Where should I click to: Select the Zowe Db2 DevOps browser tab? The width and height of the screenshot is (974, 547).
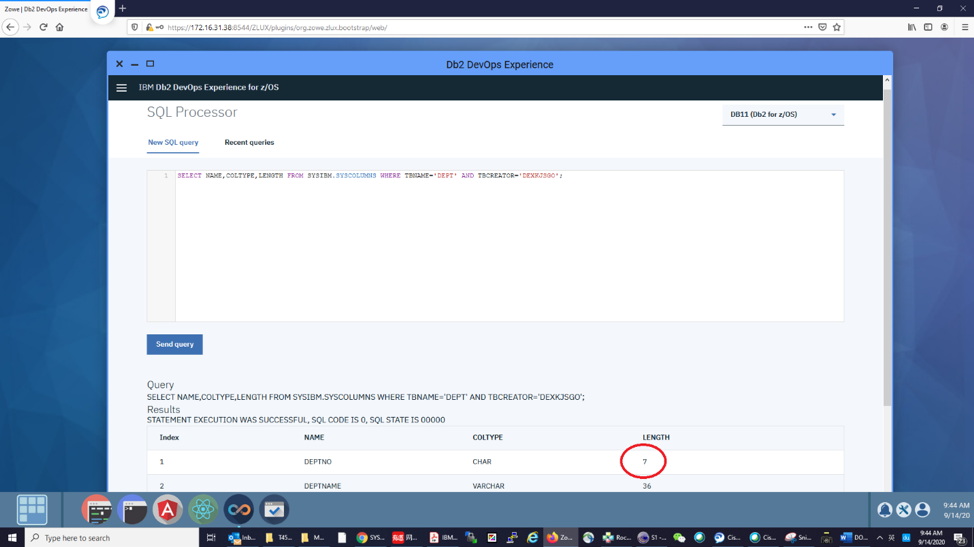tap(46, 9)
